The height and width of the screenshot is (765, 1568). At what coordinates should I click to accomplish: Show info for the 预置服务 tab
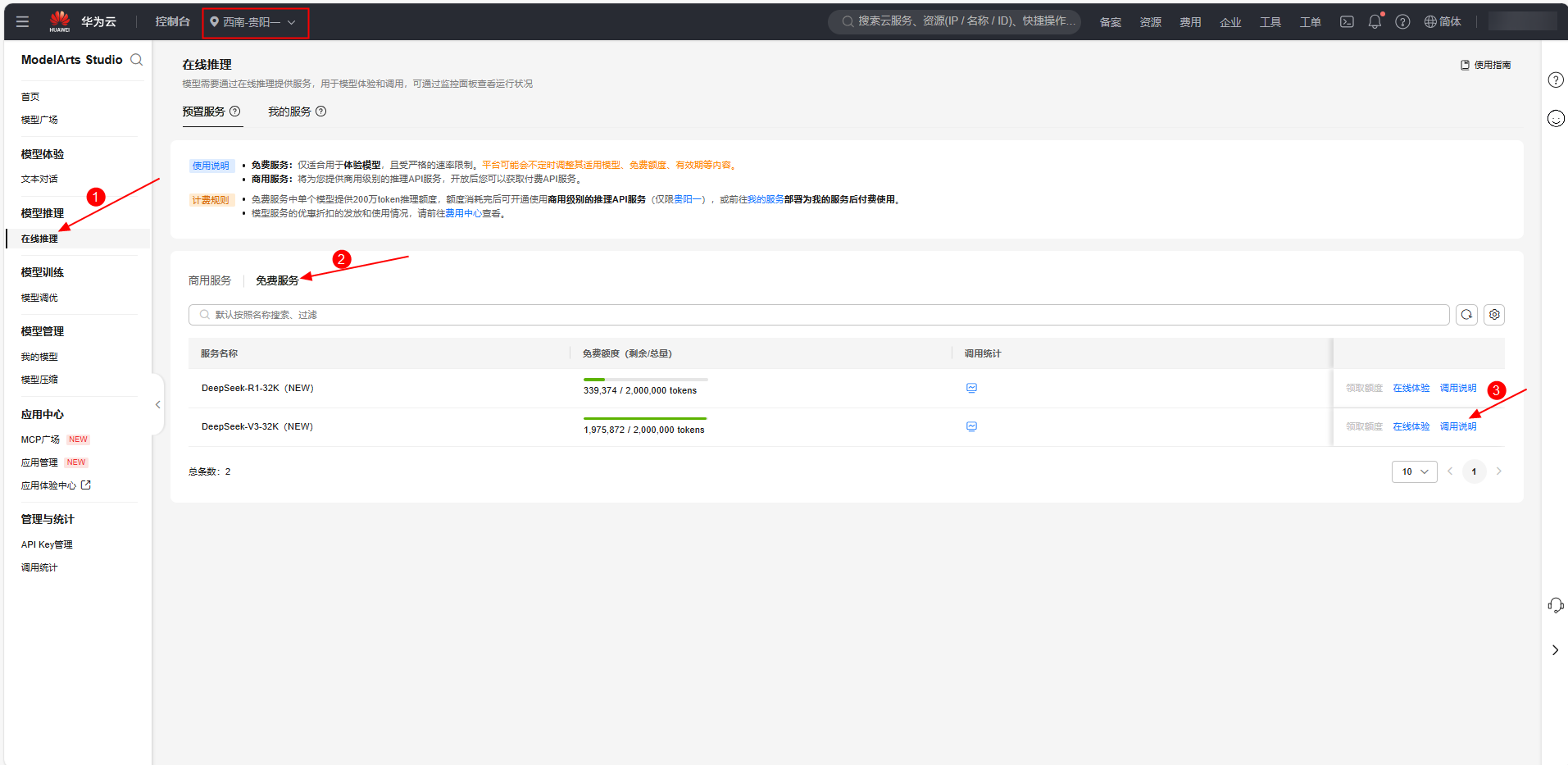click(235, 112)
